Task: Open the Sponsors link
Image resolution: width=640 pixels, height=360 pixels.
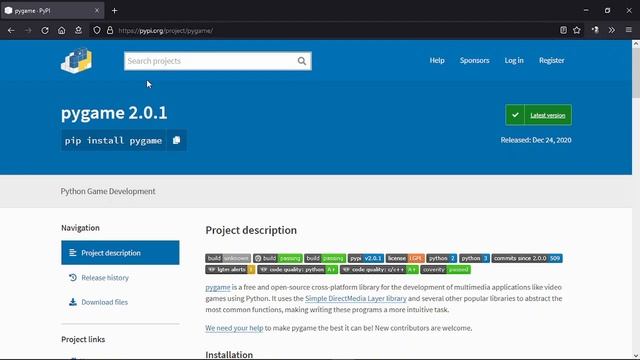Action: pyautogui.click(x=474, y=60)
